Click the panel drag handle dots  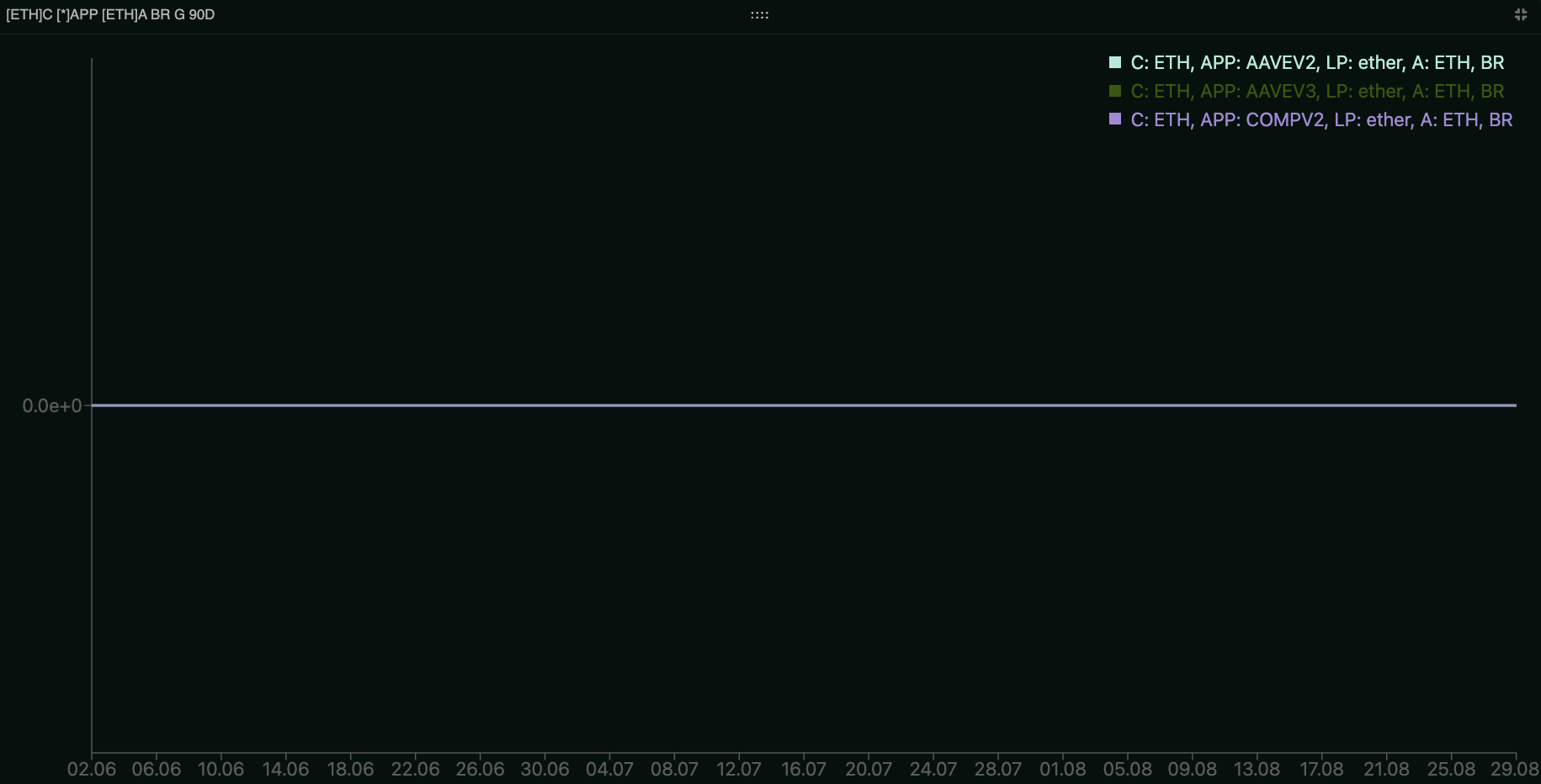(x=759, y=15)
